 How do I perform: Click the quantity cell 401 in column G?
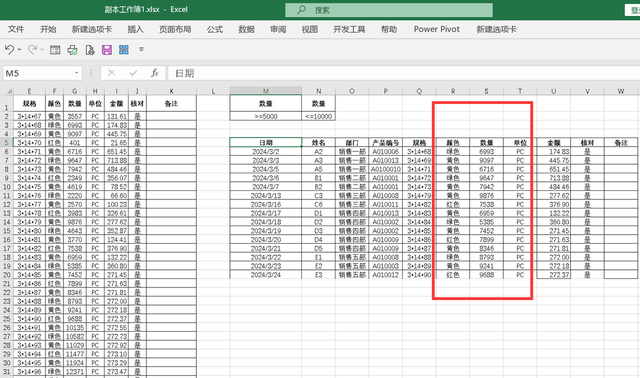(75, 143)
